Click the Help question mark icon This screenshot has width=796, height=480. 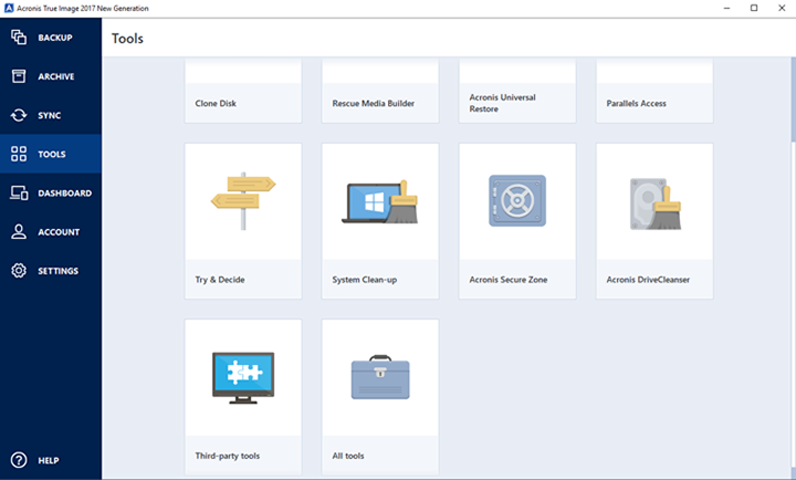pos(18,460)
